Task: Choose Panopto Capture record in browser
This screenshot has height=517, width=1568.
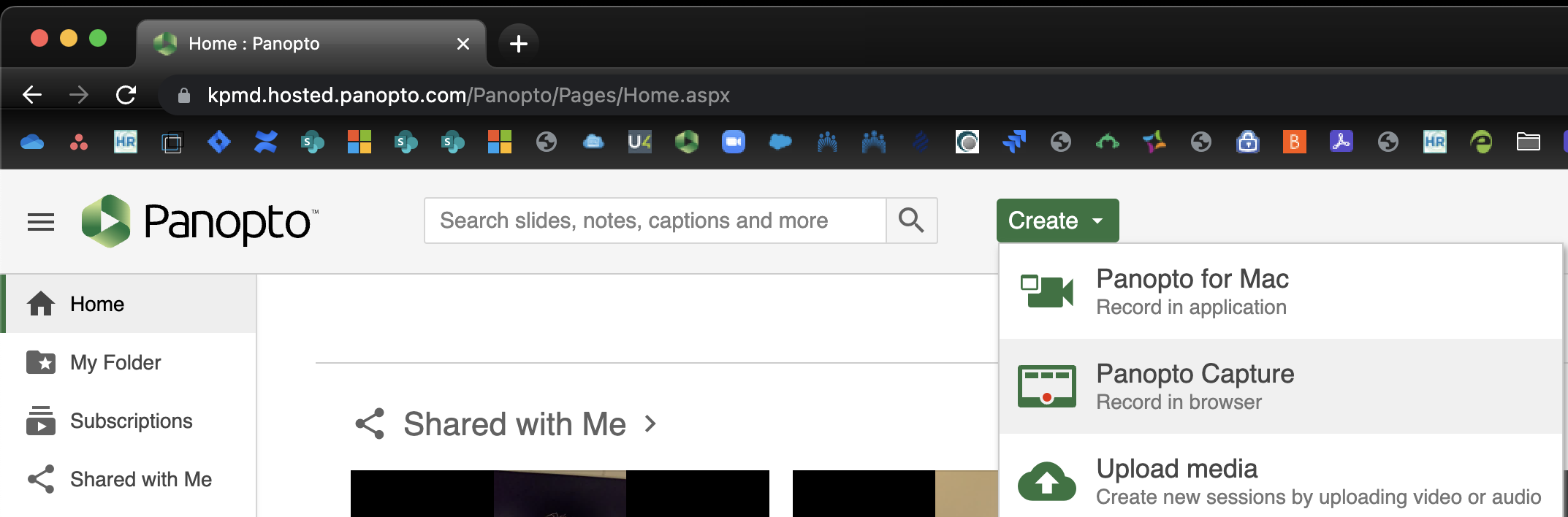Action: click(x=1280, y=386)
